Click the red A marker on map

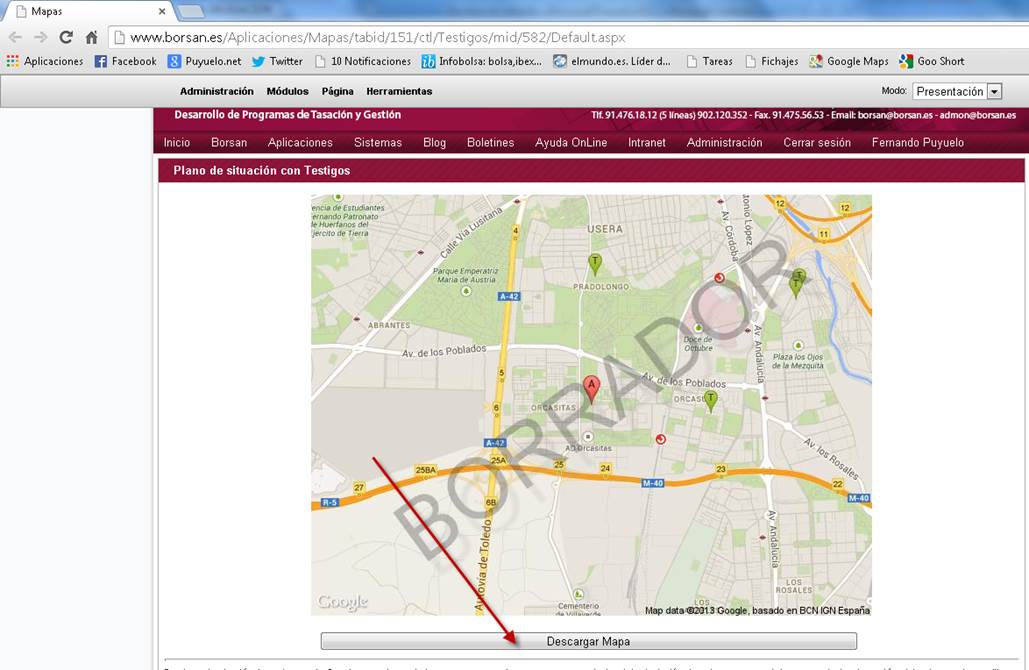click(591, 388)
